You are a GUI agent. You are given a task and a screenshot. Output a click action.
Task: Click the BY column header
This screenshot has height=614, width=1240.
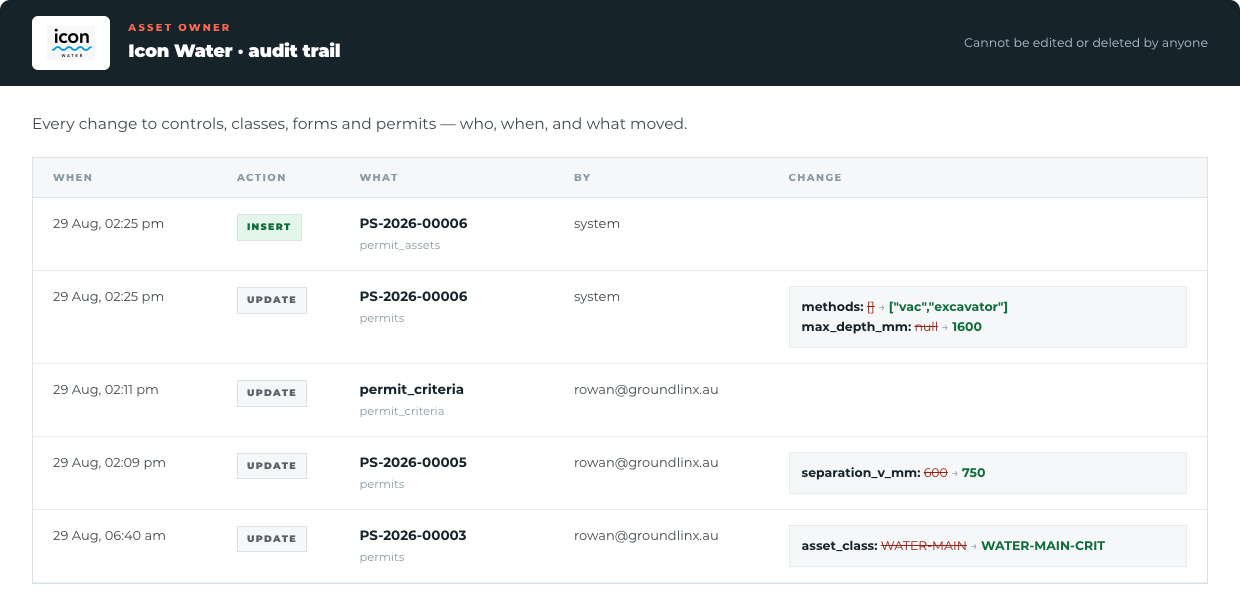click(582, 177)
